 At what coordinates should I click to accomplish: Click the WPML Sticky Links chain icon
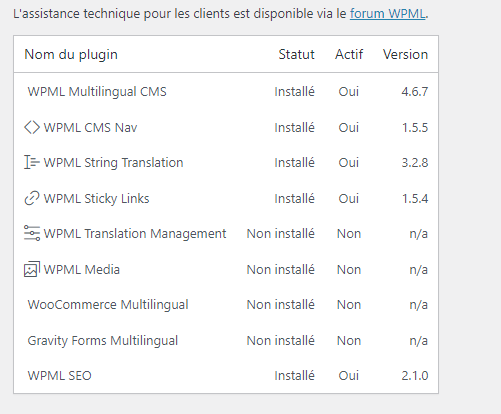pos(32,198)
